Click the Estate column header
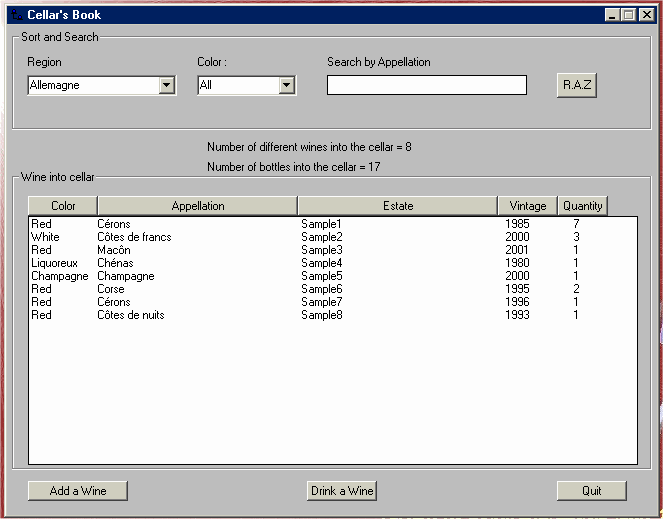Screen dimensions: 663x519 coord(397,206)
